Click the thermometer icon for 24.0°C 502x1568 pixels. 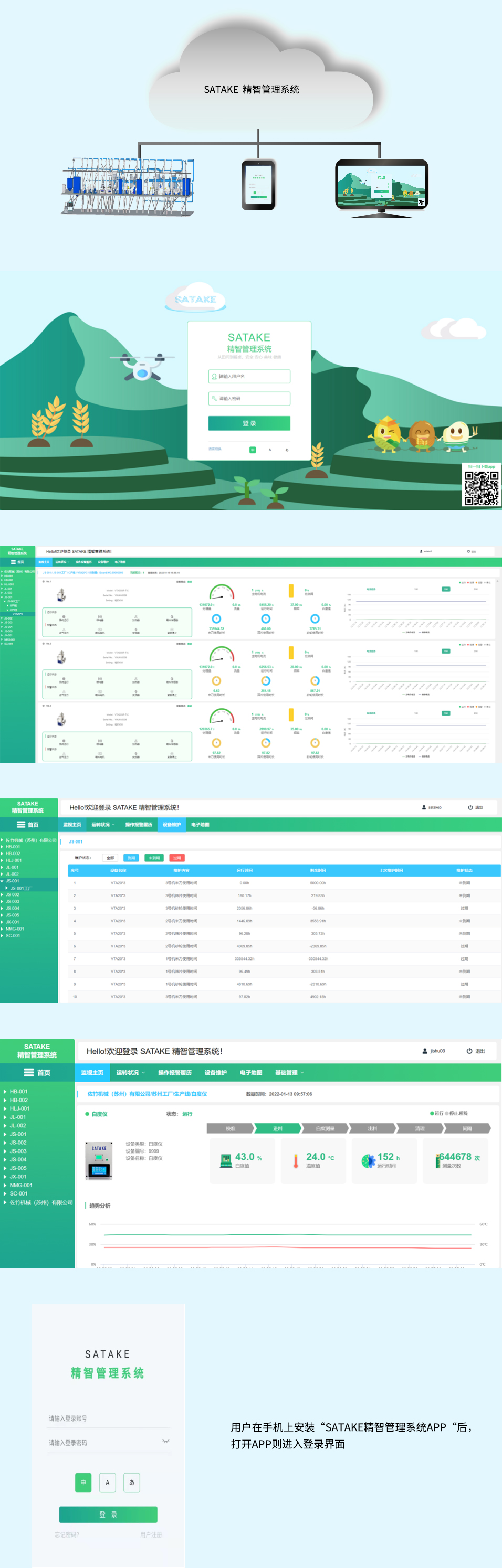[296, 1161]
